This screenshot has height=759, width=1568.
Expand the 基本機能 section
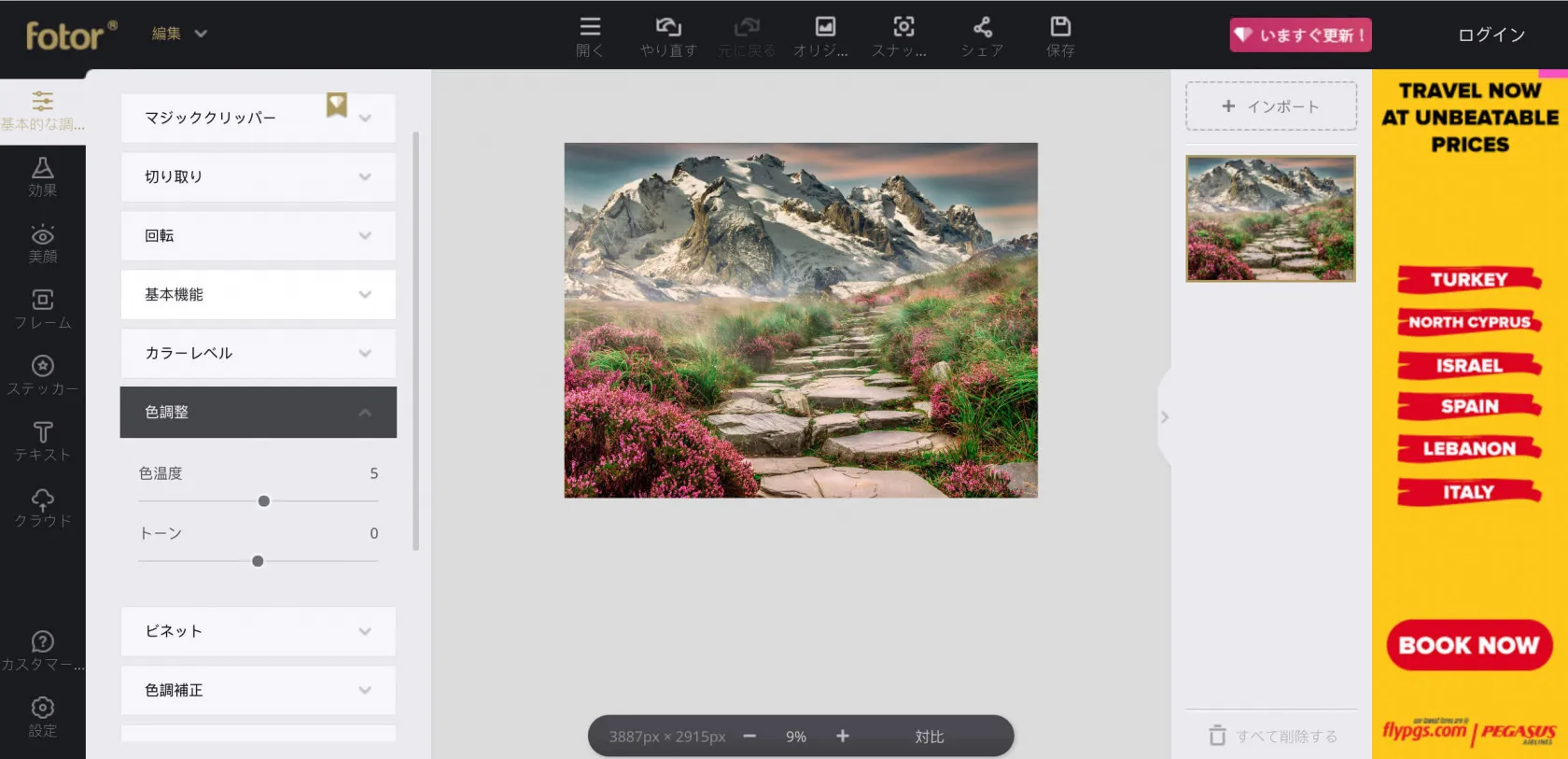coord(258,294)
